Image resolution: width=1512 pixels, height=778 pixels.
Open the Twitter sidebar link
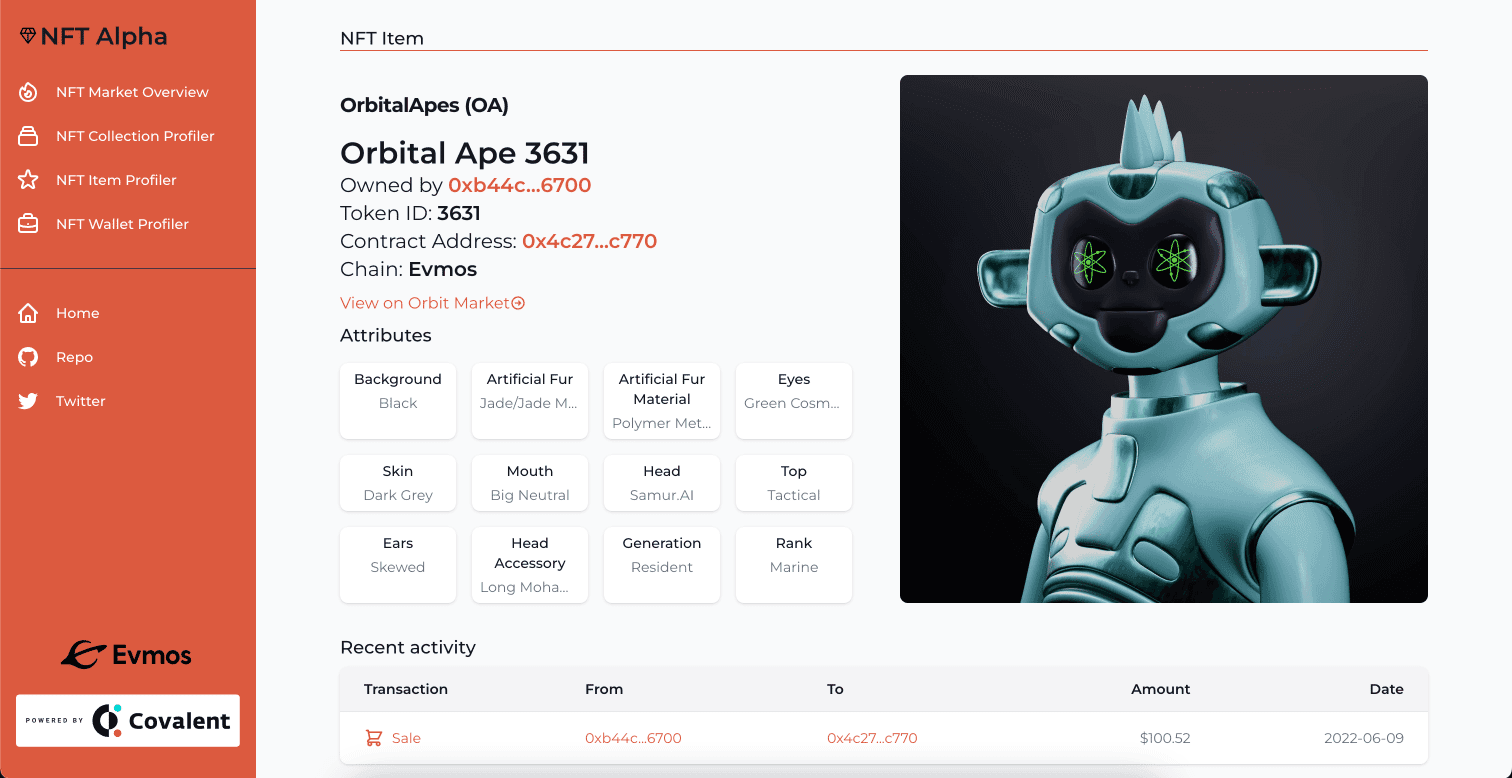(80, 401)
